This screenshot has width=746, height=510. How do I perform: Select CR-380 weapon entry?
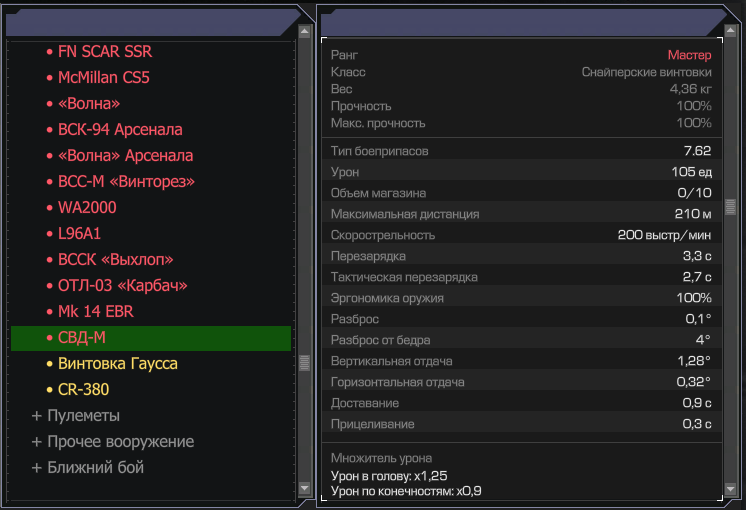click(83, 390)
